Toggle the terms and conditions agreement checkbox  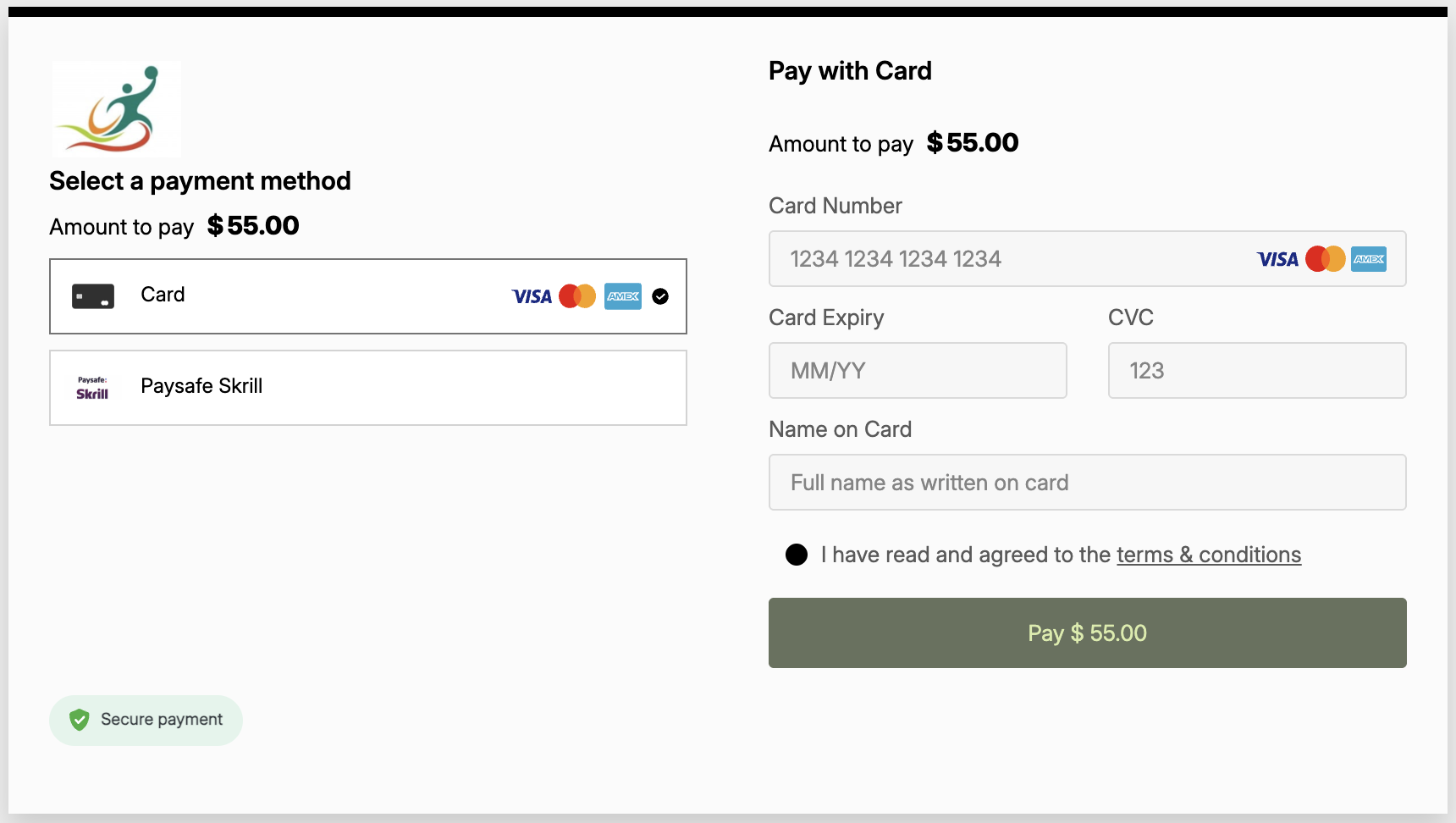(x=797, y=555)
